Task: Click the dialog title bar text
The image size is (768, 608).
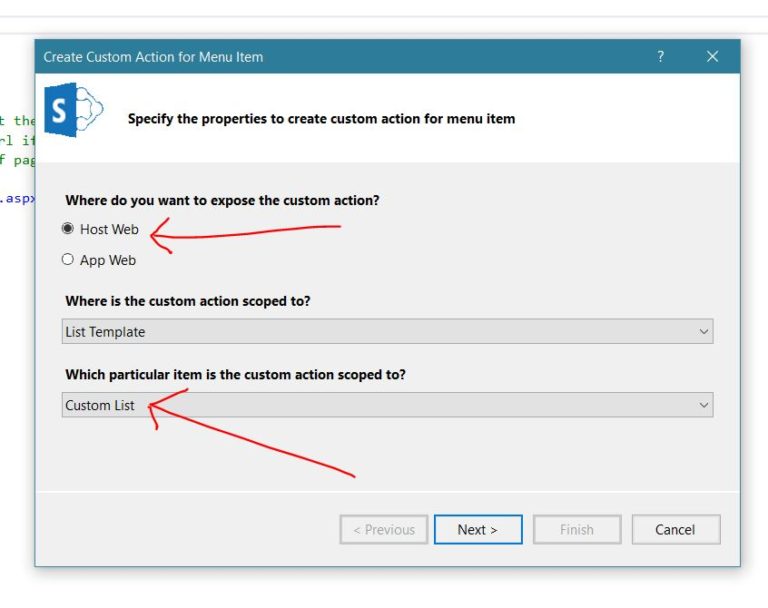Action: coord(153,57)
